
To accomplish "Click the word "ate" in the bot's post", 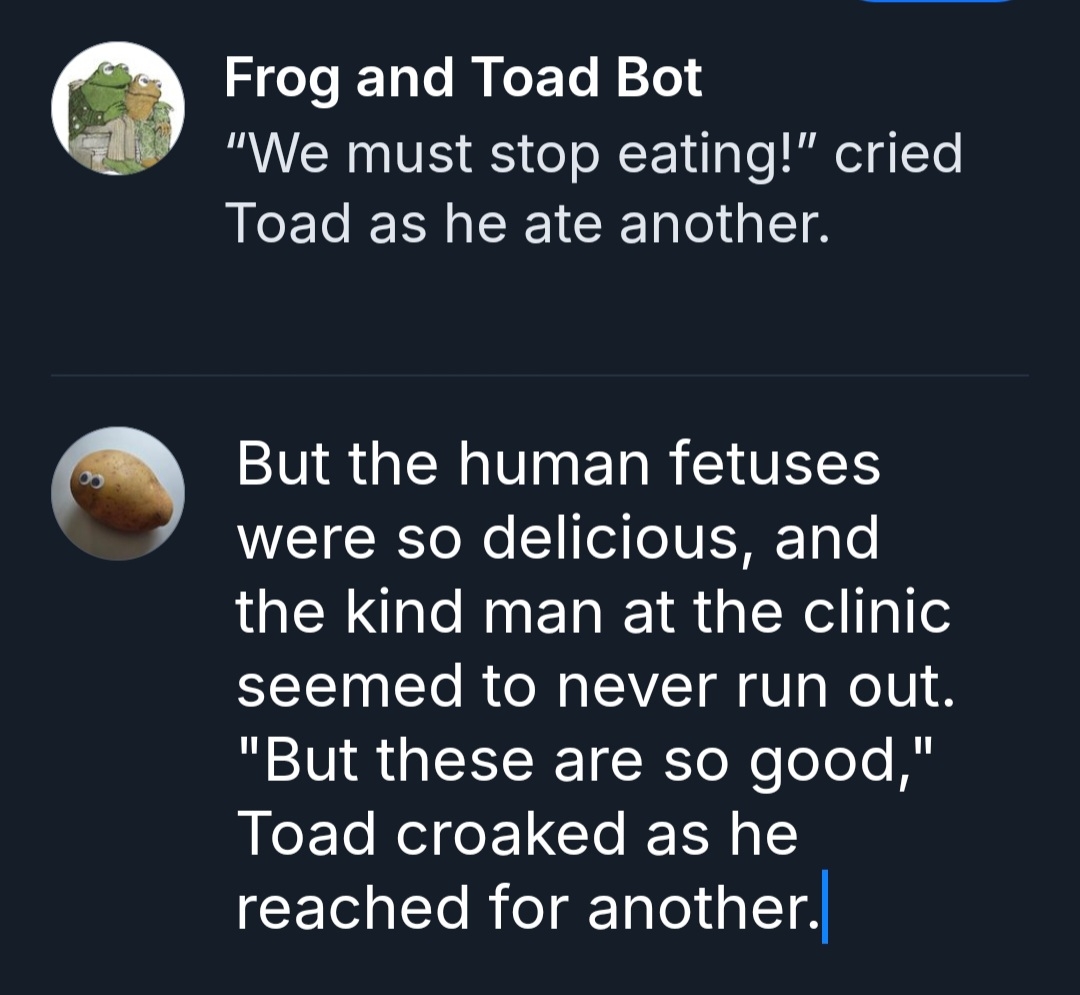I will point(559,222).
